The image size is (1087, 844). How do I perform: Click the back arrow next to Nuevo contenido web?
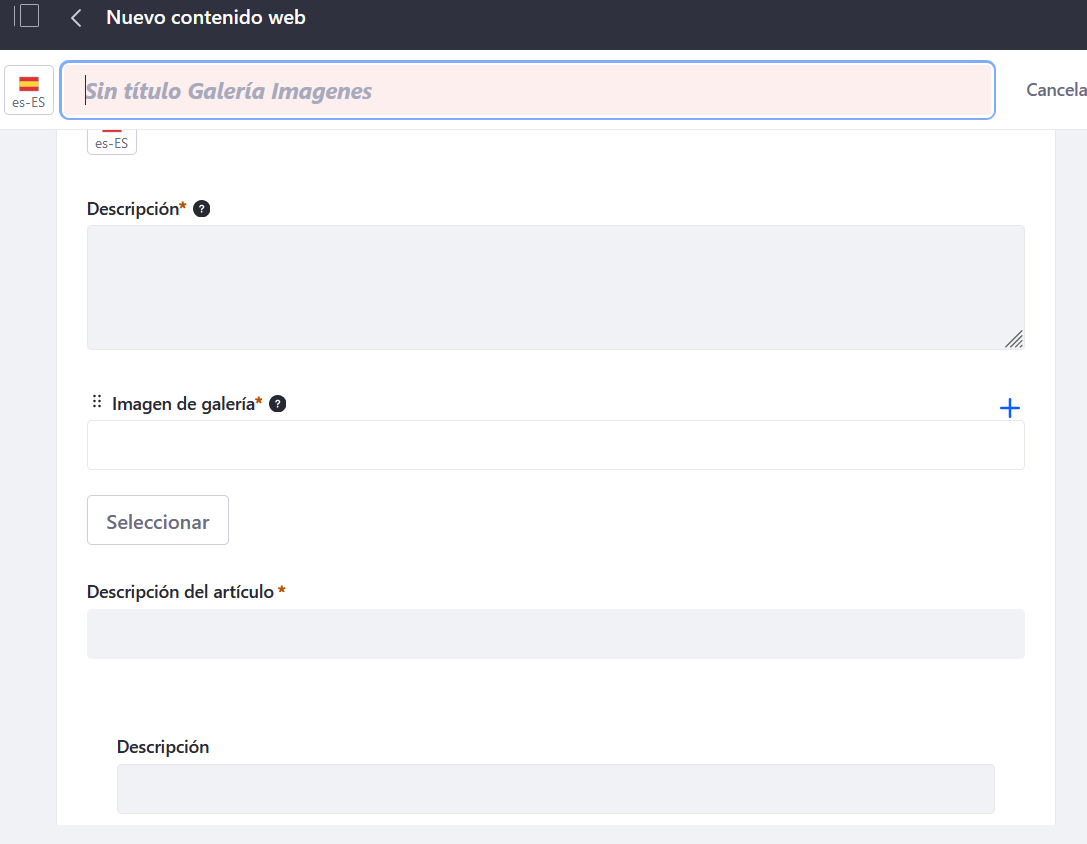(x=76, y=18)
